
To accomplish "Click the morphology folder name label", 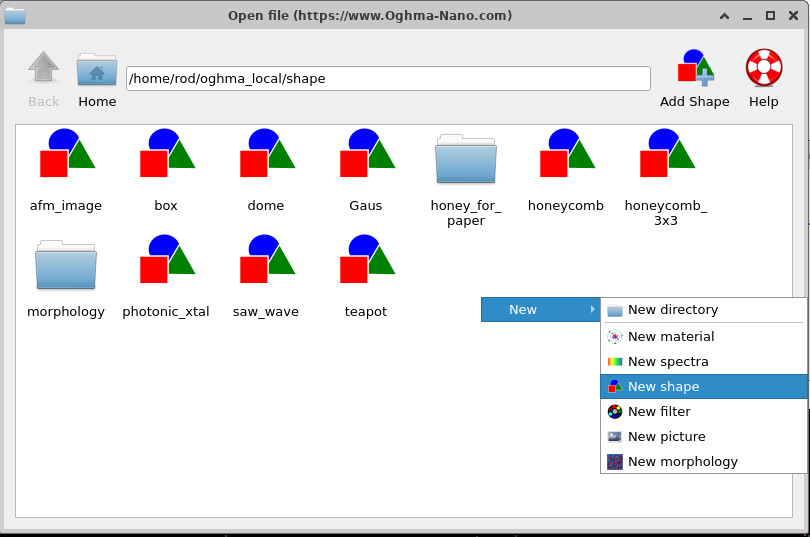I will point(66,311).
